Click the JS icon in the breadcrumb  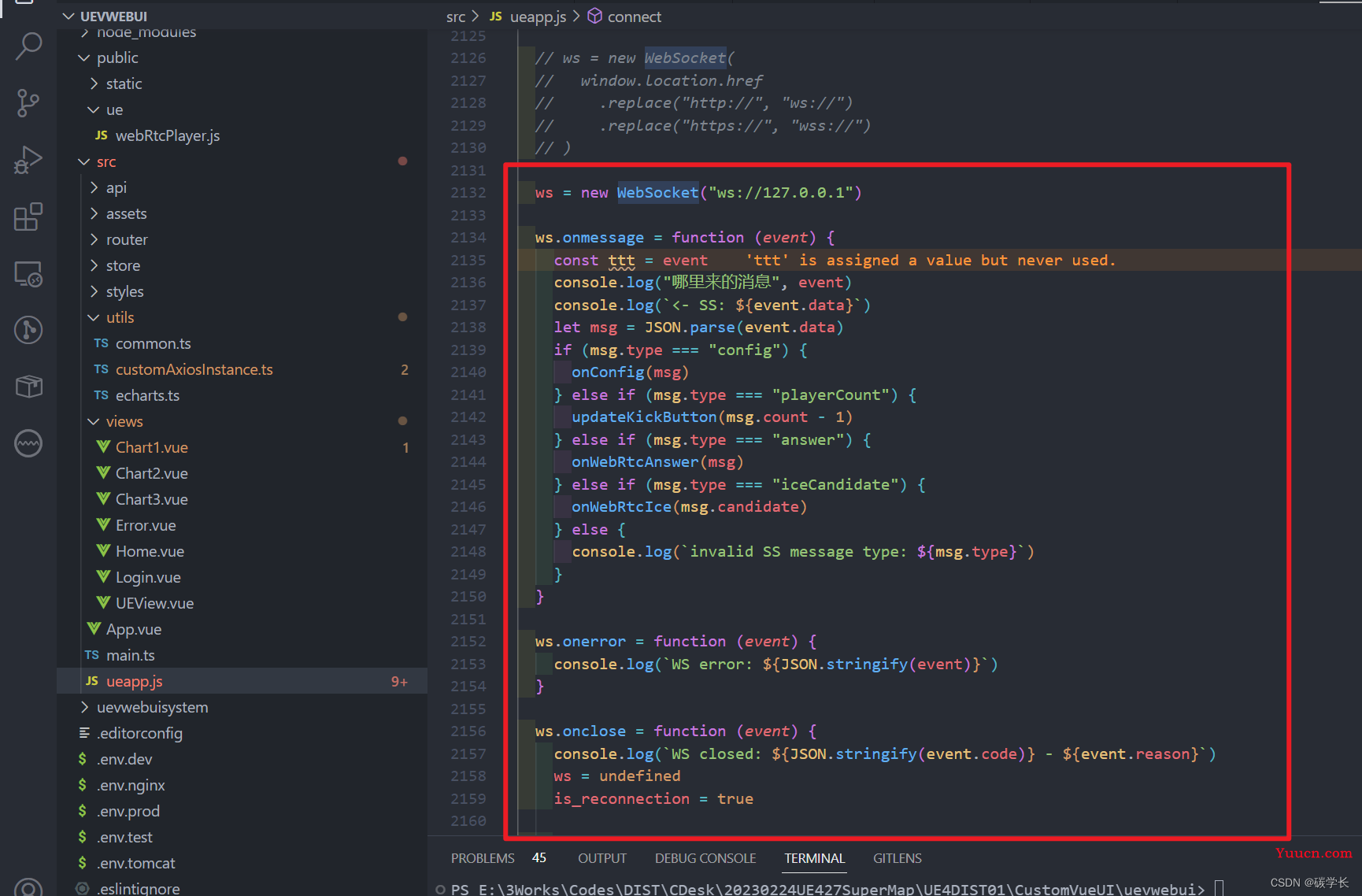click(x=496, y=17)
